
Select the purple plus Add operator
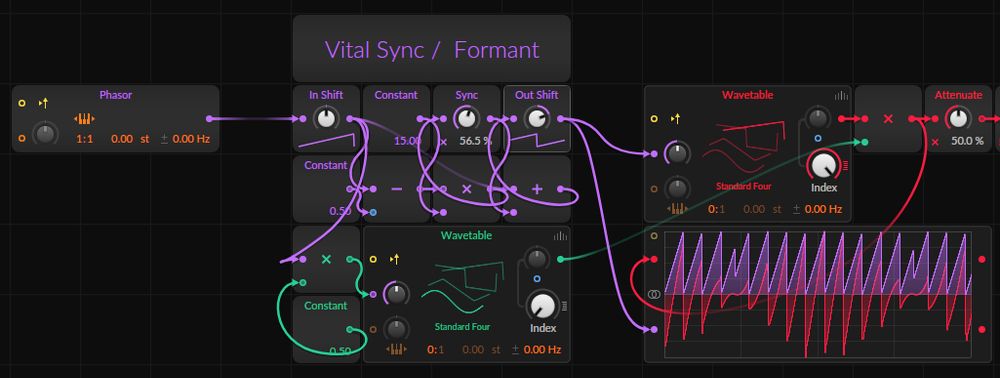[x=537, y=189]
